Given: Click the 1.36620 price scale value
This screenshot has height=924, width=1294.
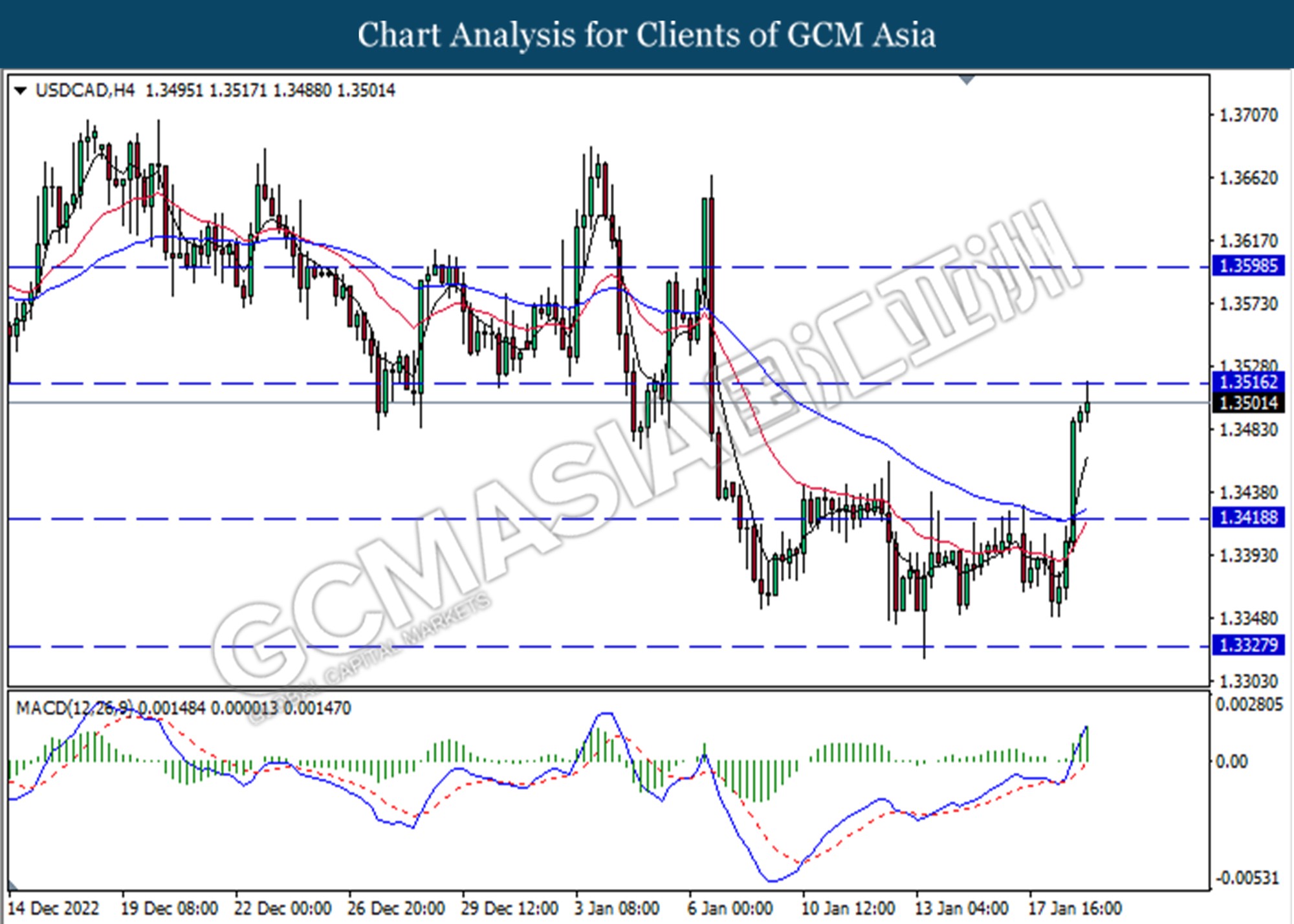Looking at the screenshot, I should click(x=1249, y=179).
